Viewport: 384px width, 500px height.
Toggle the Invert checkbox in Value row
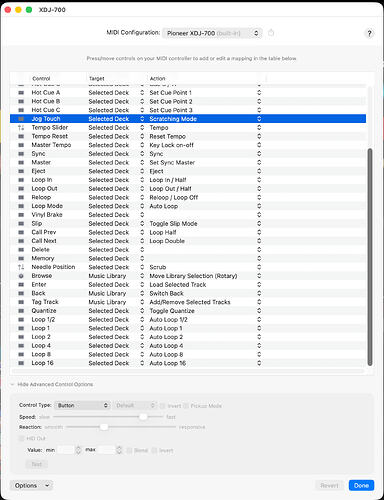[154, 450]
